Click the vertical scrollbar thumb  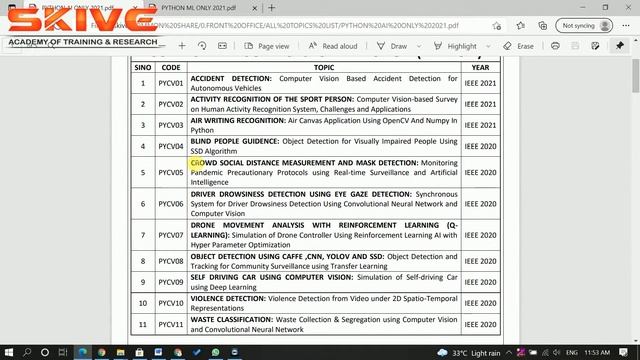[636, 76]
